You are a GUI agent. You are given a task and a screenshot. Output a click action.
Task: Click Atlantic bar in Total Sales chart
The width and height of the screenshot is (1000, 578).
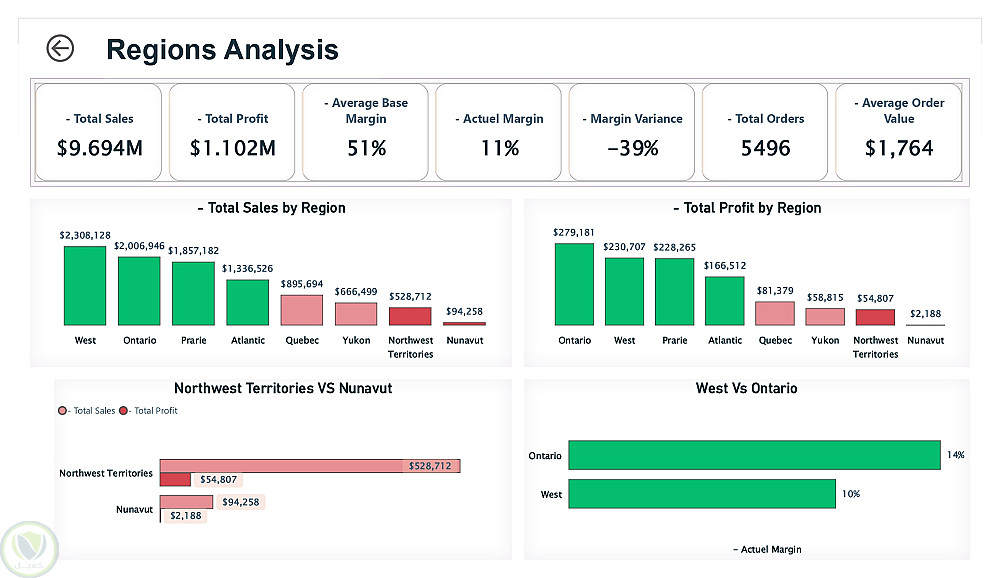point(247,302)
